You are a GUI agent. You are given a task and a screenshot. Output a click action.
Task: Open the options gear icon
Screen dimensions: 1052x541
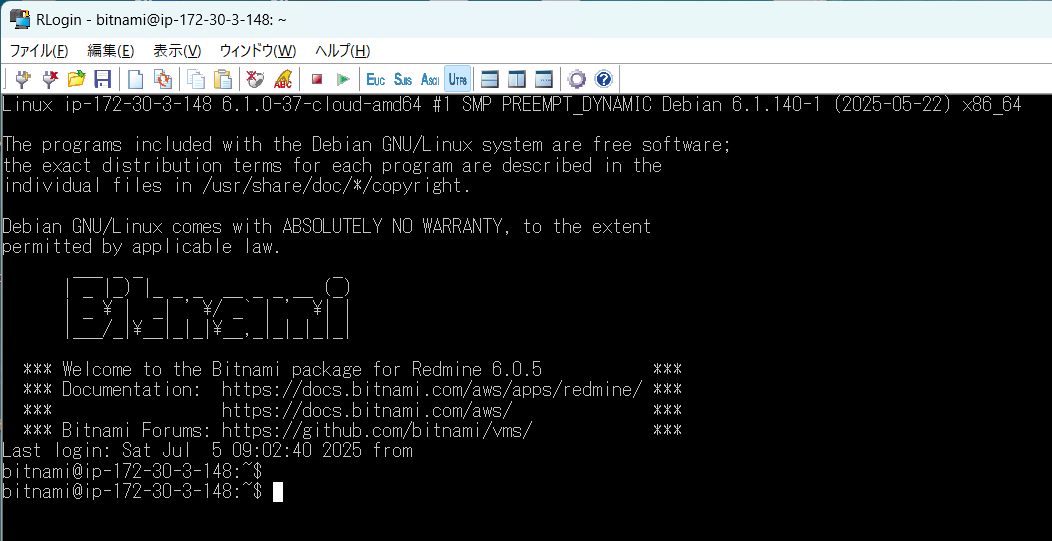(576, 79)
